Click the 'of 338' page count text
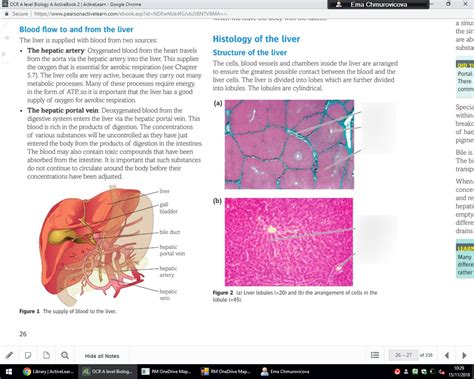Screen dimensions: 474x379 pos(426,355)
